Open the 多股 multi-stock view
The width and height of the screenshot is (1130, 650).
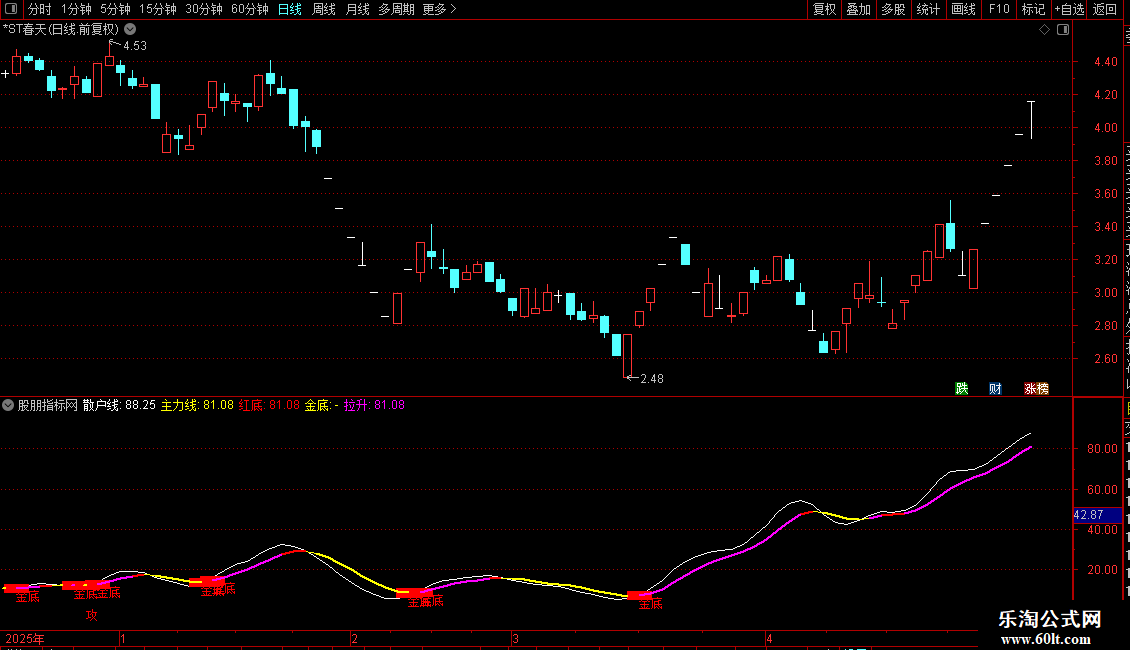point(894,9)
